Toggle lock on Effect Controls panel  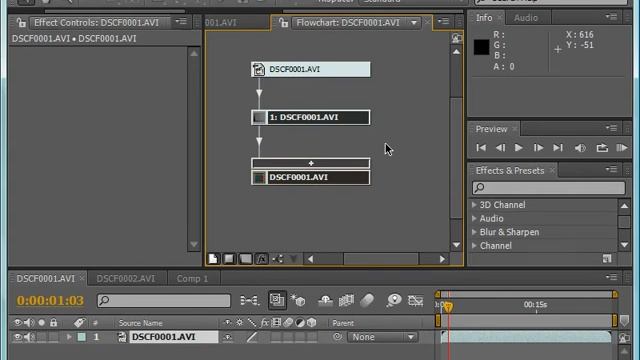(x=21, y=22)
